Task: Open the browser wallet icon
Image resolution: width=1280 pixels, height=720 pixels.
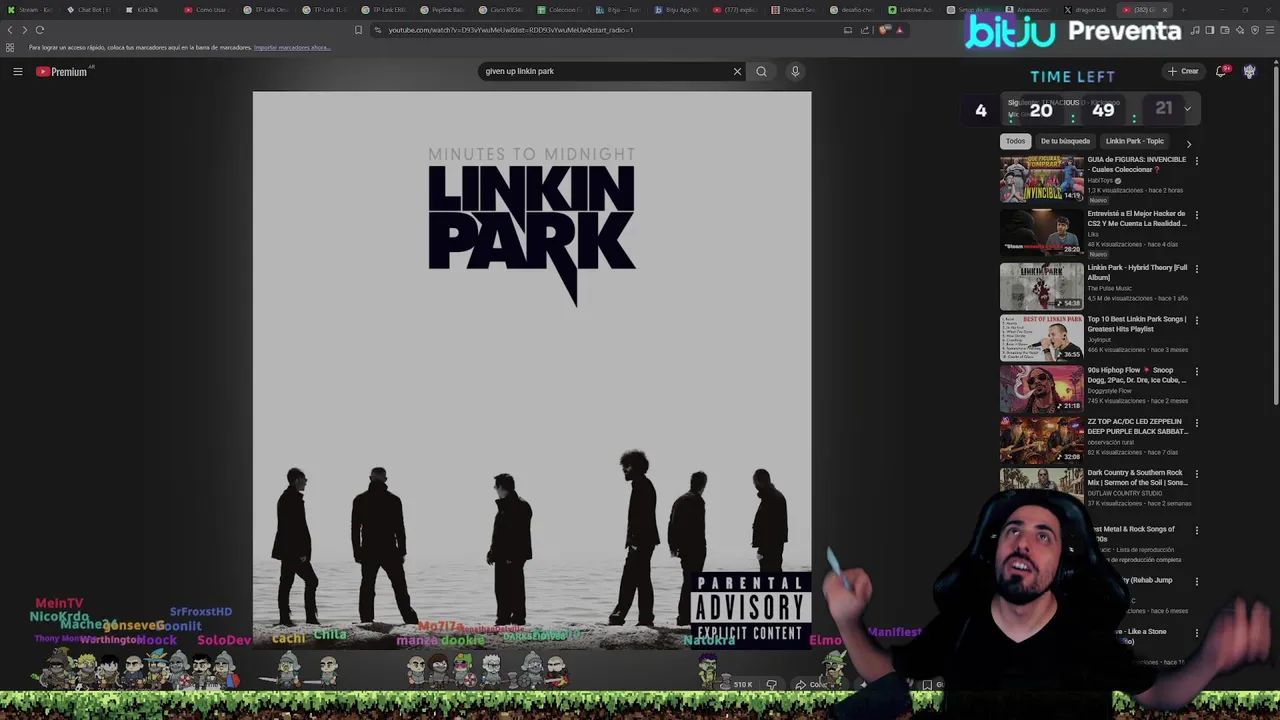Action: [x=1224, y=30]
